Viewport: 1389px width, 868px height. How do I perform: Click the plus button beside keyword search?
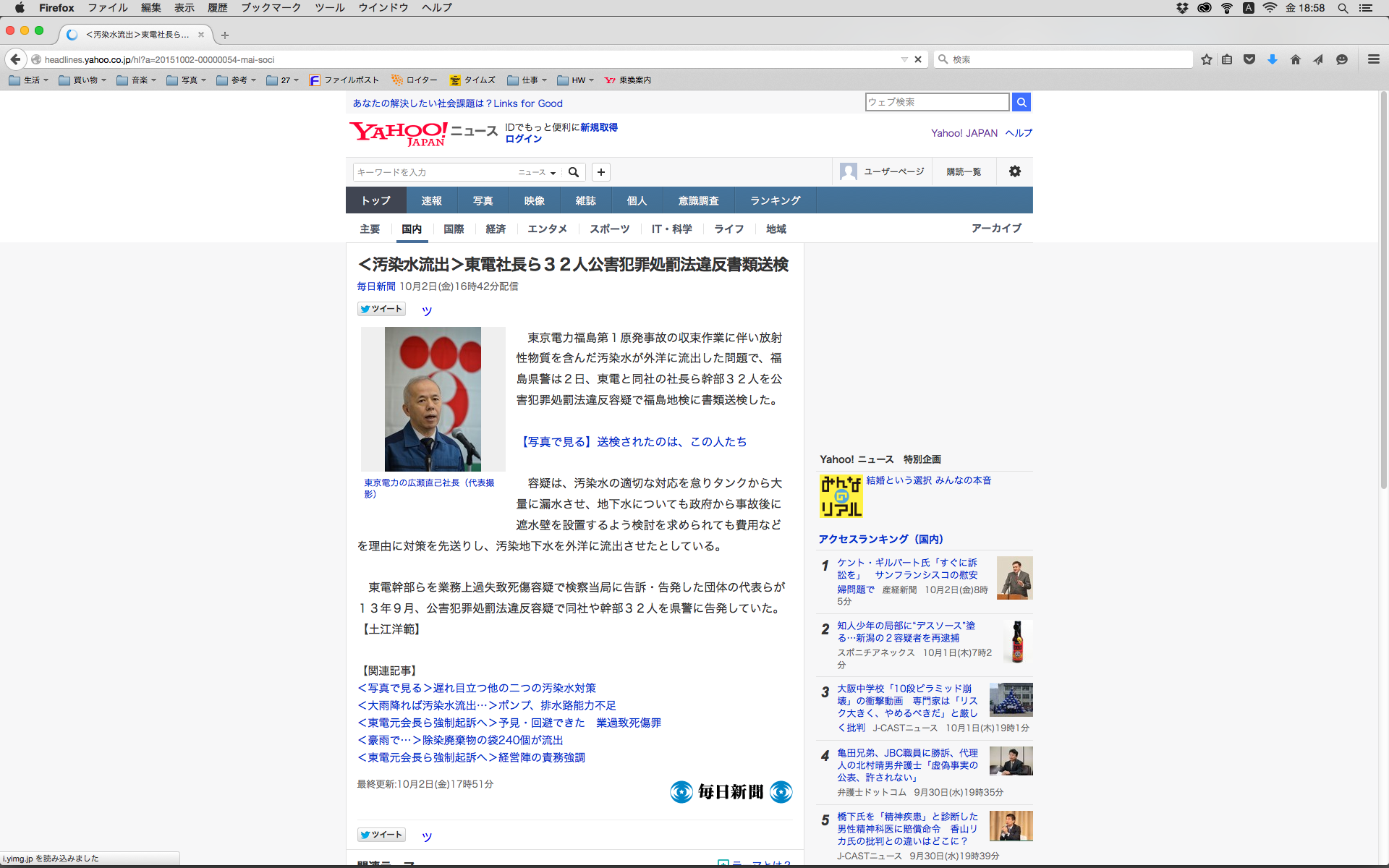point(600,172)
